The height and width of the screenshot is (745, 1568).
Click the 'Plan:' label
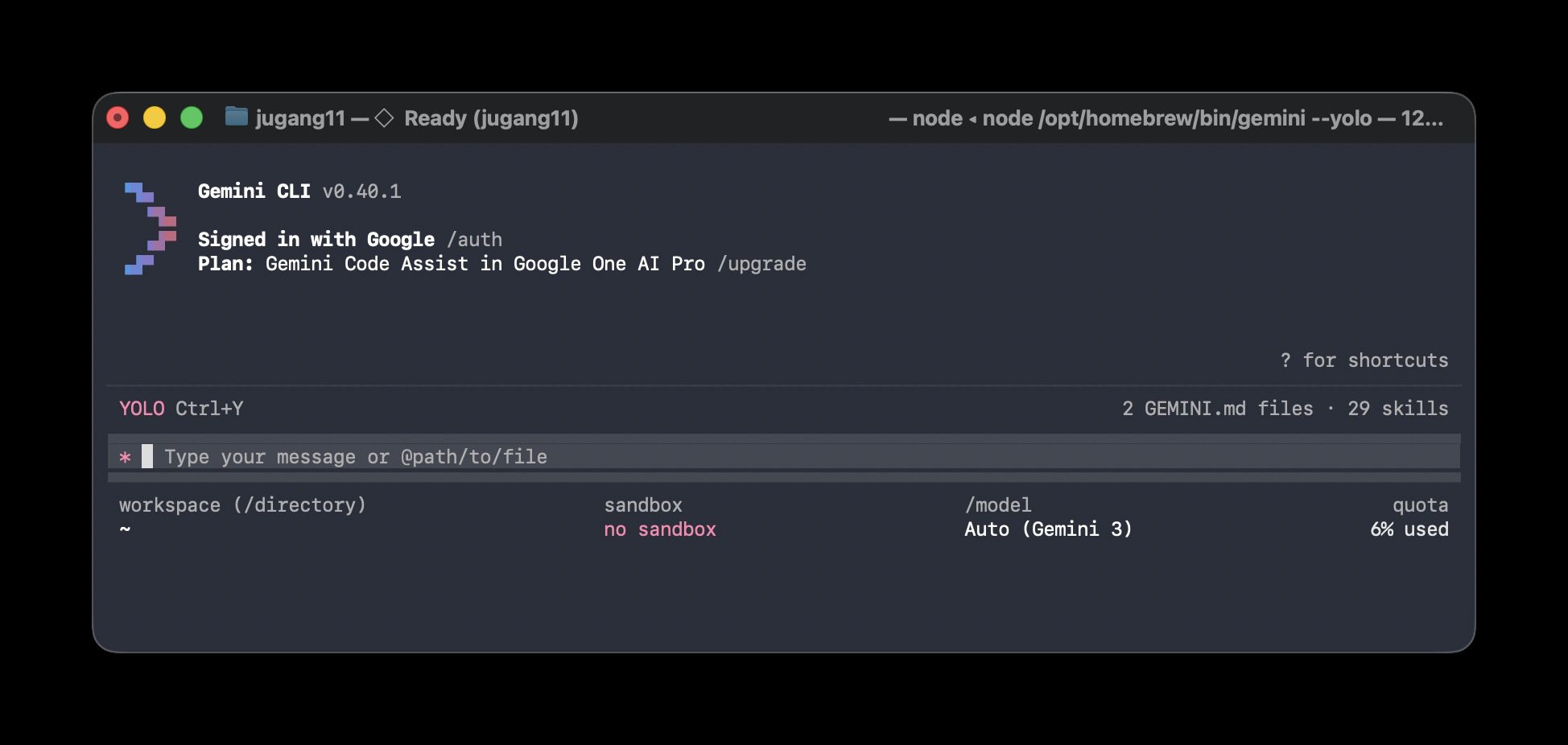pyautogui.click(x=225, y=264)
